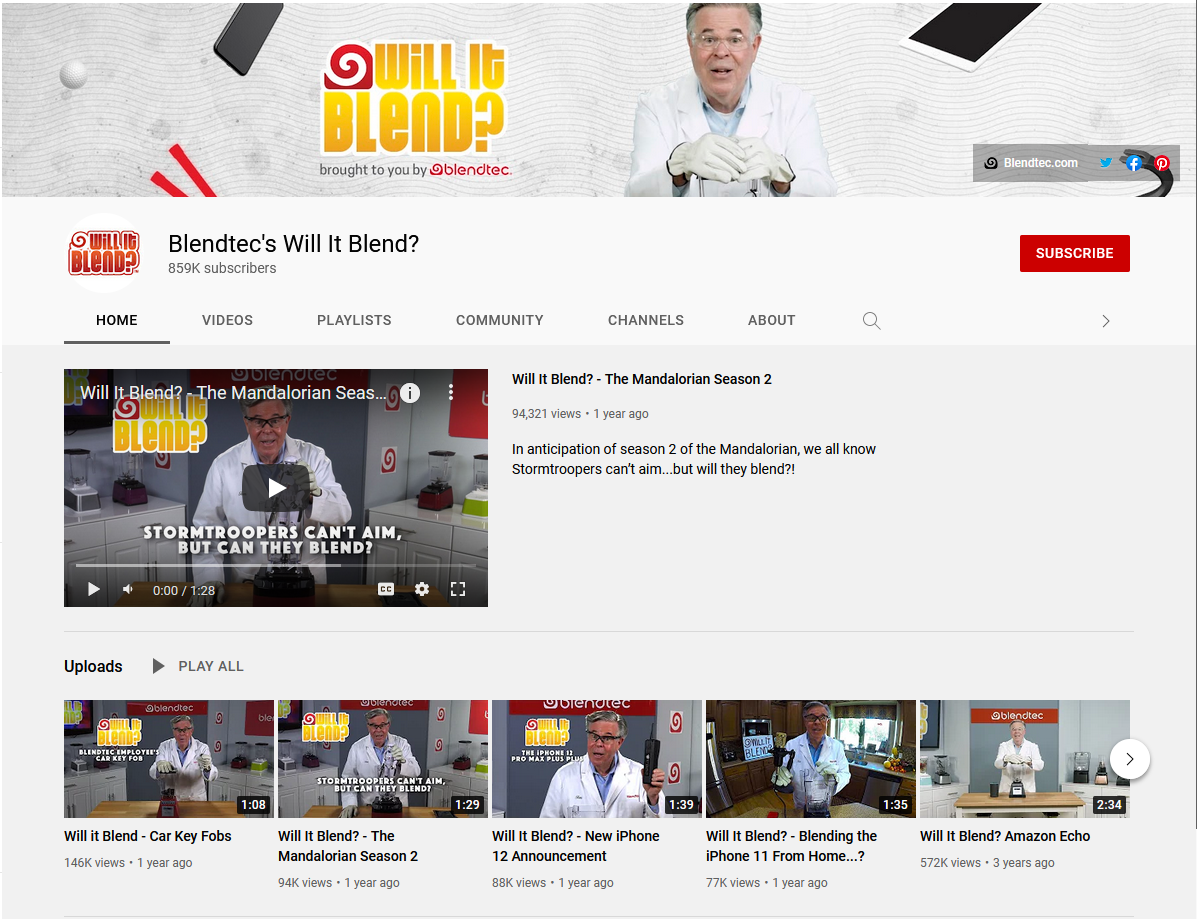The width and height of the screenshot is (1197, 919).
Task: Start playback with the big play button
Action: pos(276,488)
